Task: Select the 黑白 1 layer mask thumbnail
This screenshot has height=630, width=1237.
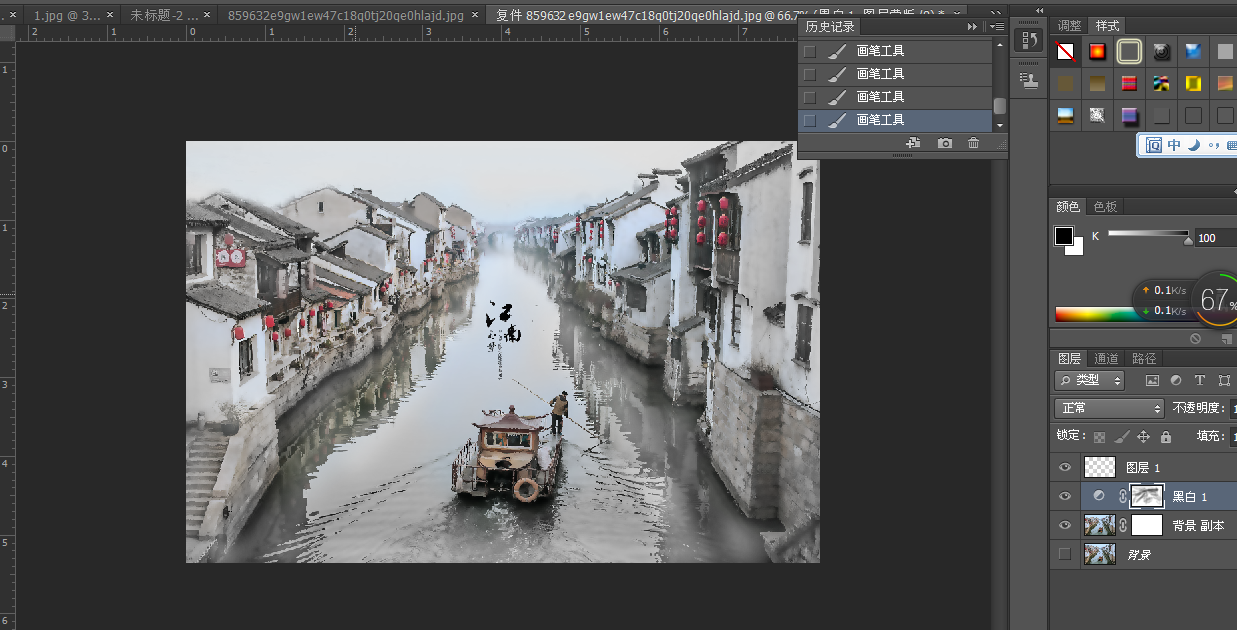Action: click(x=1147, y=496)
